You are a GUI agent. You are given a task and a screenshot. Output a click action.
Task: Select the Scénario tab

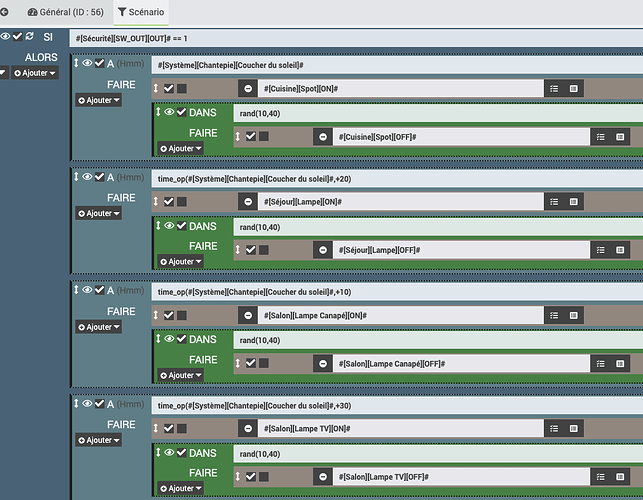(x=141, y=12)
